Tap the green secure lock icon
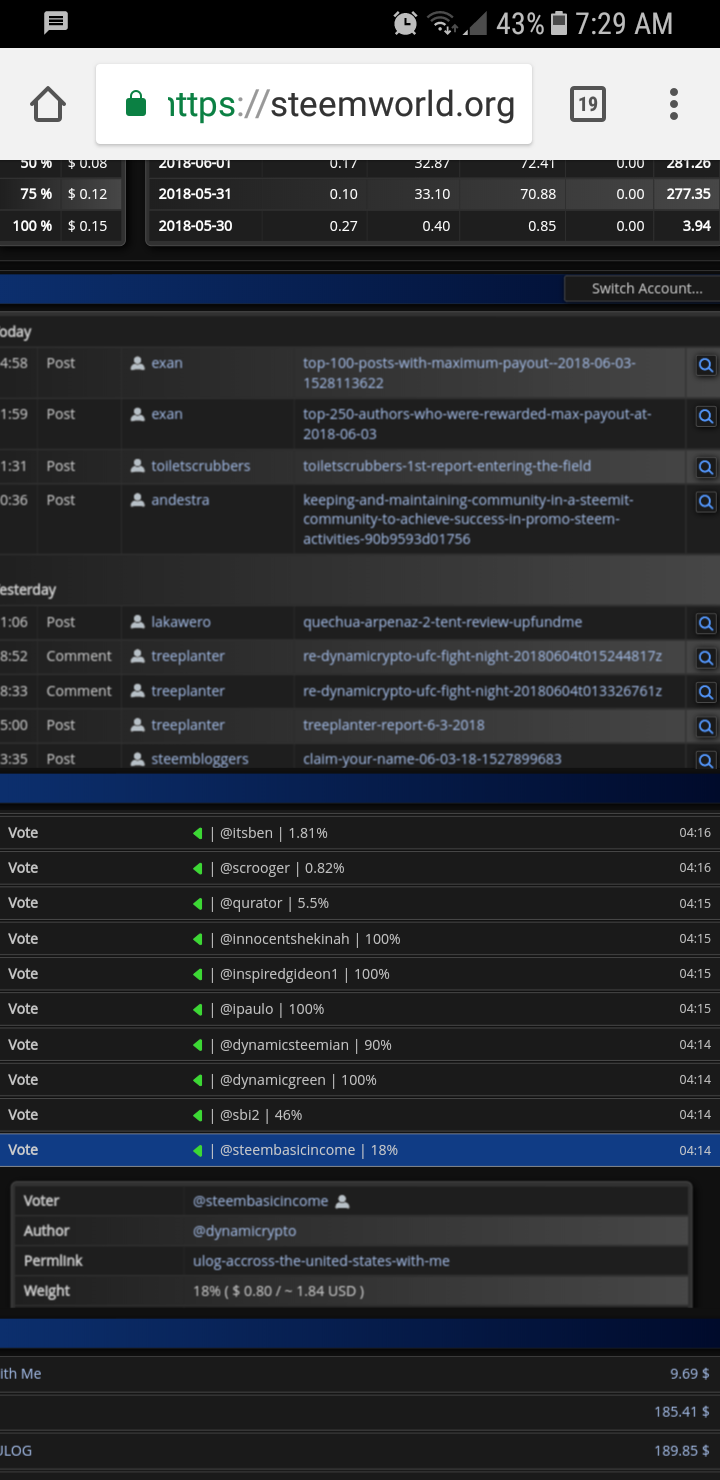 (136, 104)
